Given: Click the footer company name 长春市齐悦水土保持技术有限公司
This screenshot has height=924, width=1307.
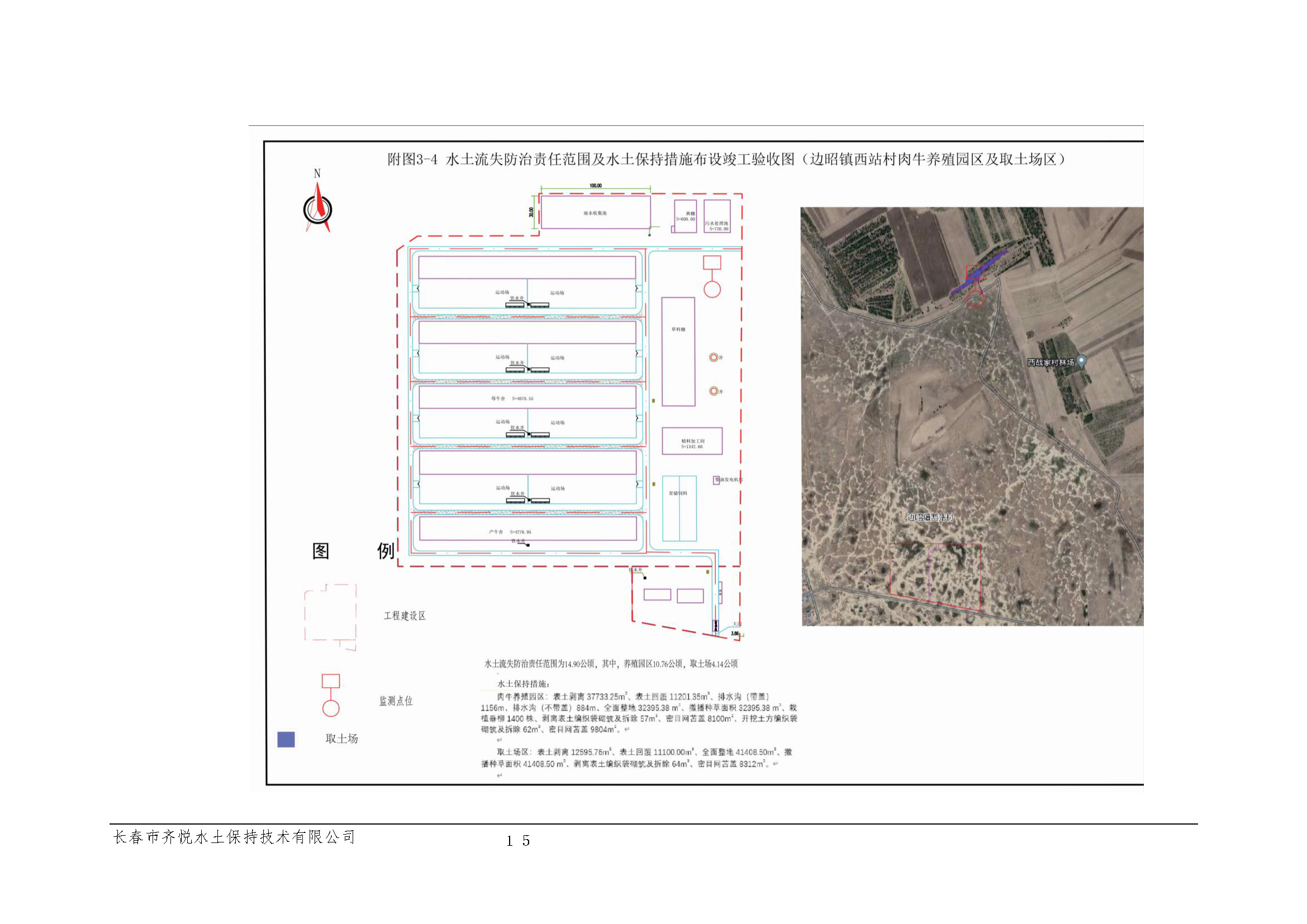Looking at the screenshot, I should point(234,837).
